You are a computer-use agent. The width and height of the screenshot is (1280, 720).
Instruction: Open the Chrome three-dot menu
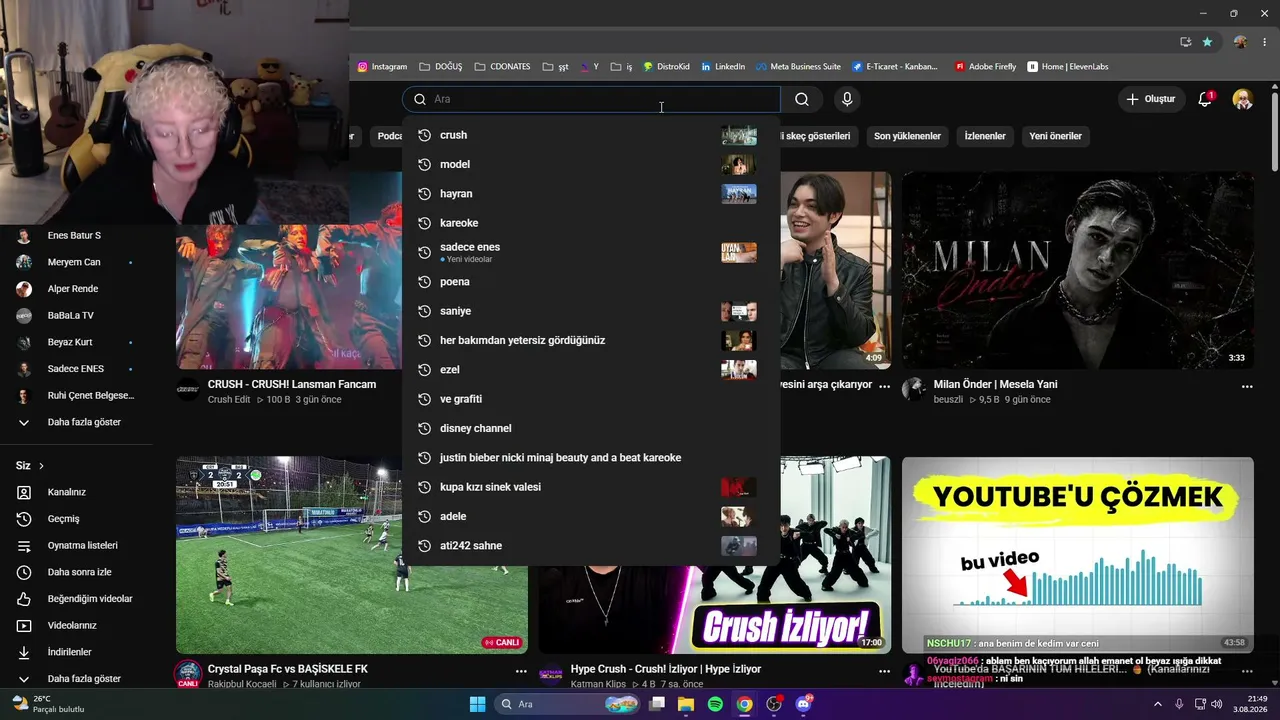pyautogui.click(x=1265, y=42)
